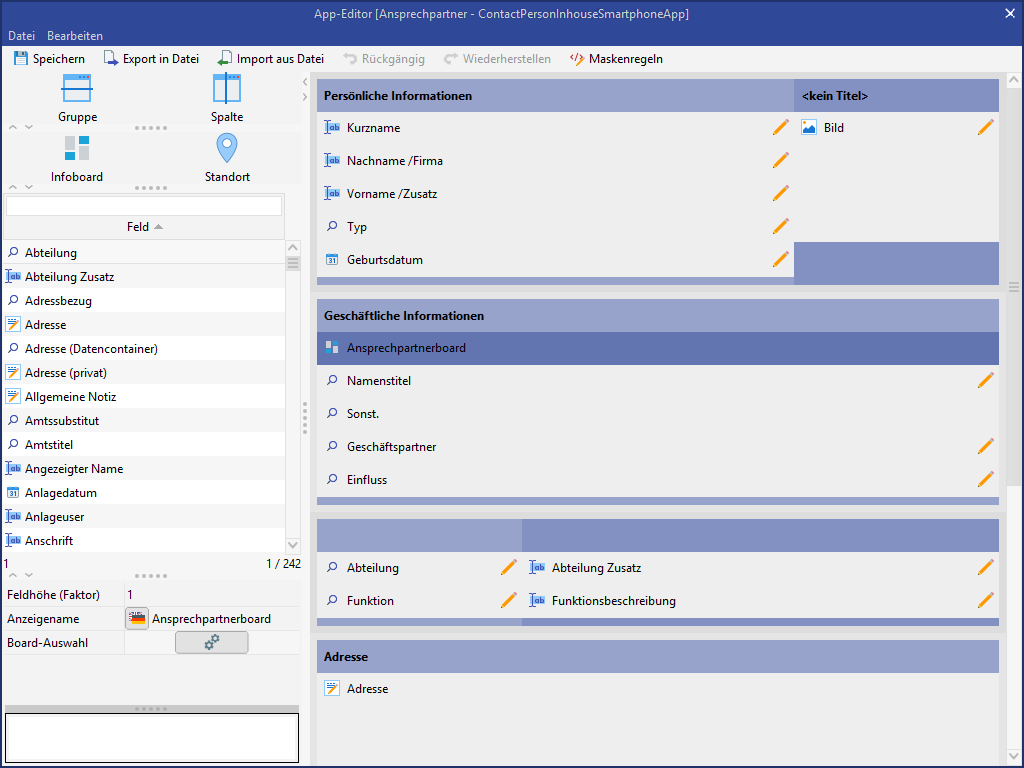Click the pencil icon next to Kurzname
1024x768 pixels.
click(780, 128)
